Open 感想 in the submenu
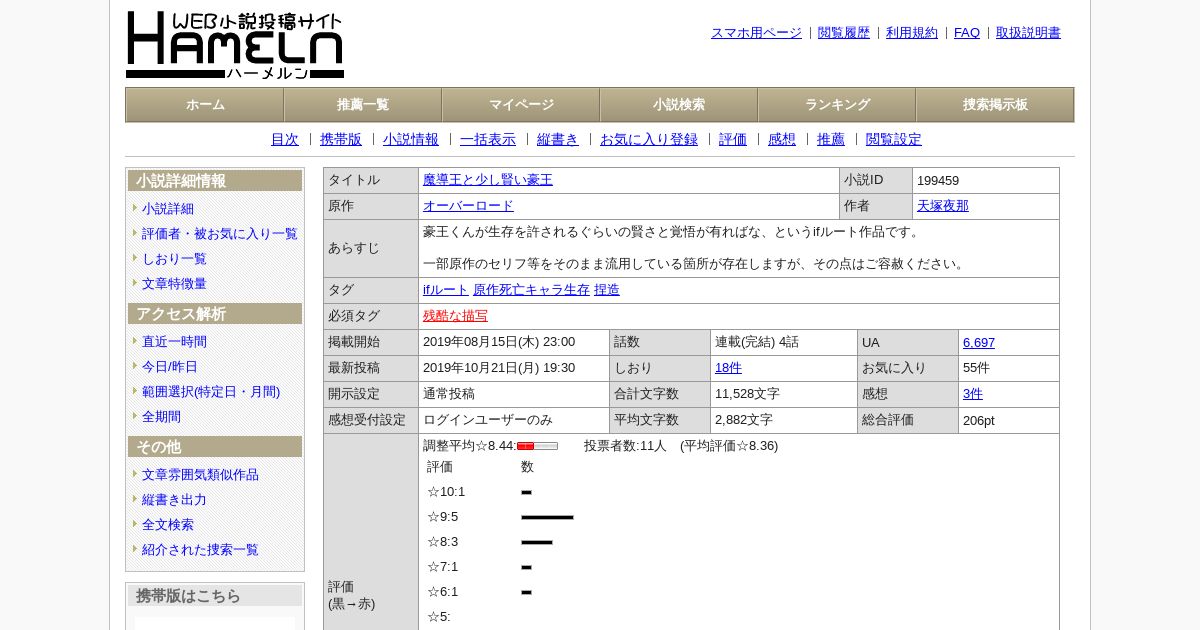 point(782,140)
